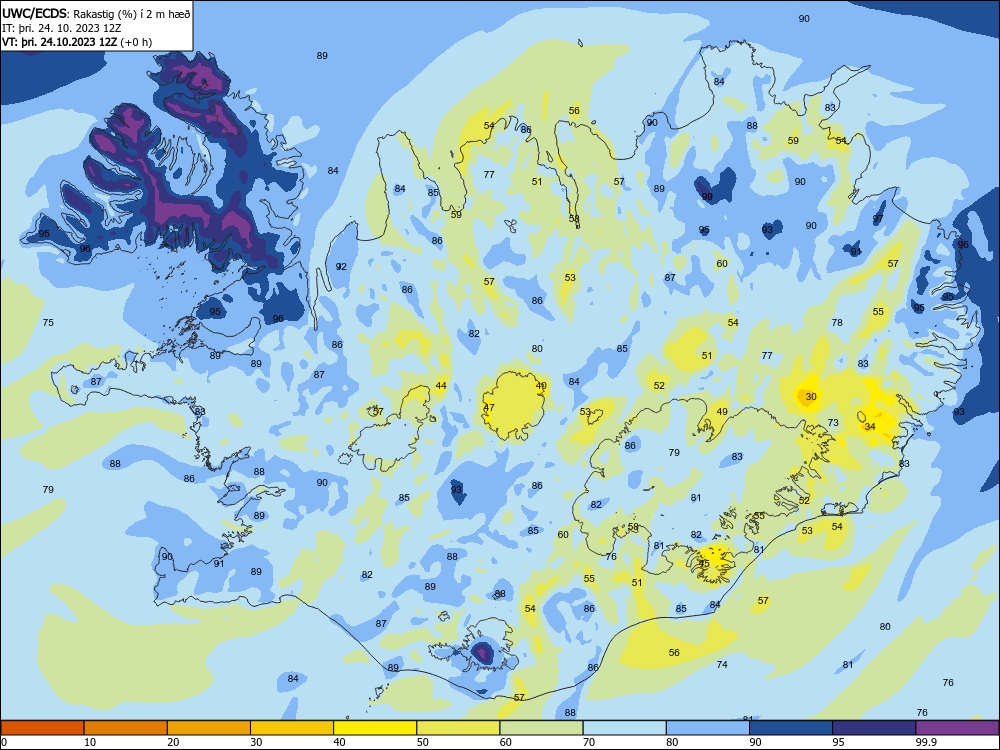Viewport: 1000px width, 750px height.
Task: Click the humidity value 44 on the map
Action: tap(441, 386)
